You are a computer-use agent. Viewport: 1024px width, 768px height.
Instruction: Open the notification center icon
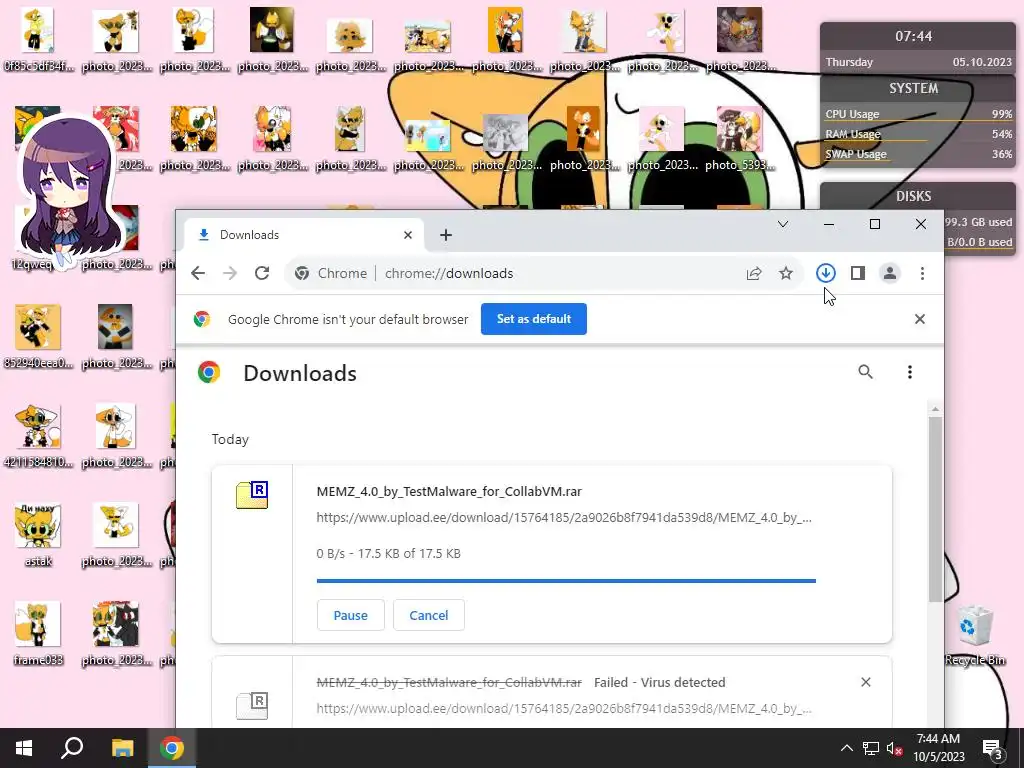(x=993, y=748)
